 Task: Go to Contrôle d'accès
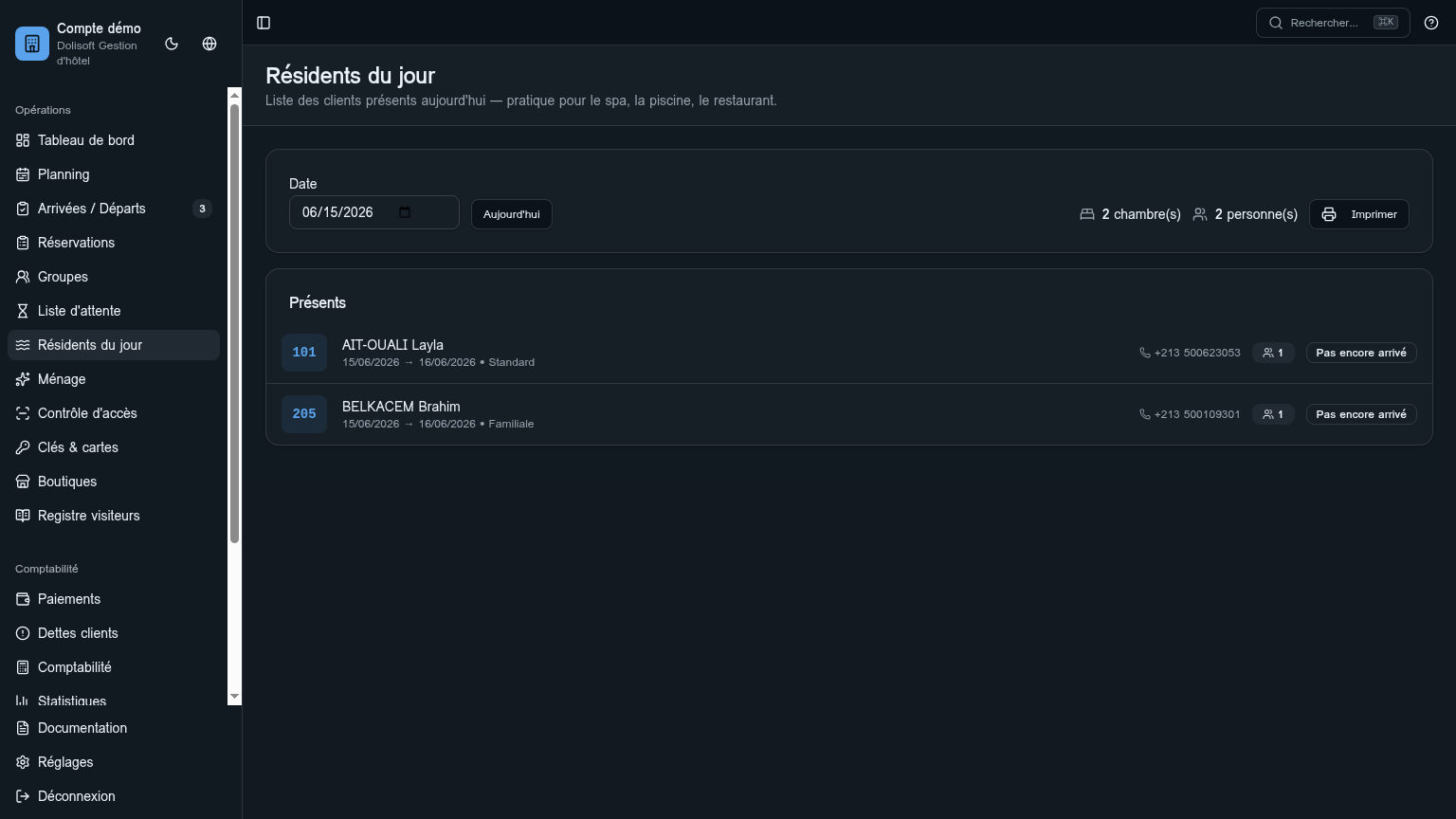click(114, 413)
